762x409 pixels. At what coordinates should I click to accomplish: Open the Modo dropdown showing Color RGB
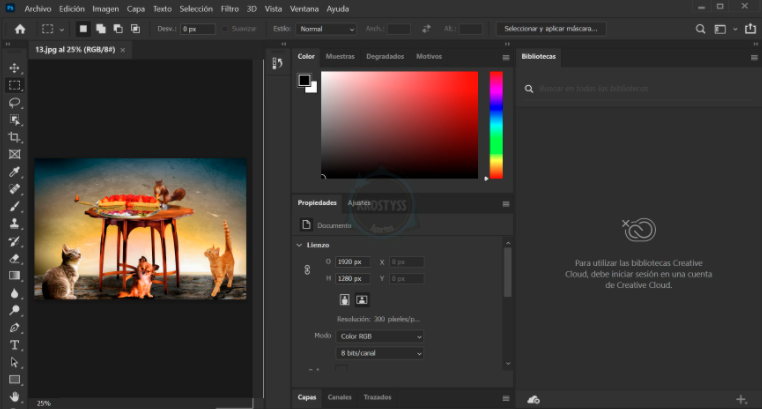[x=380, y=336]
